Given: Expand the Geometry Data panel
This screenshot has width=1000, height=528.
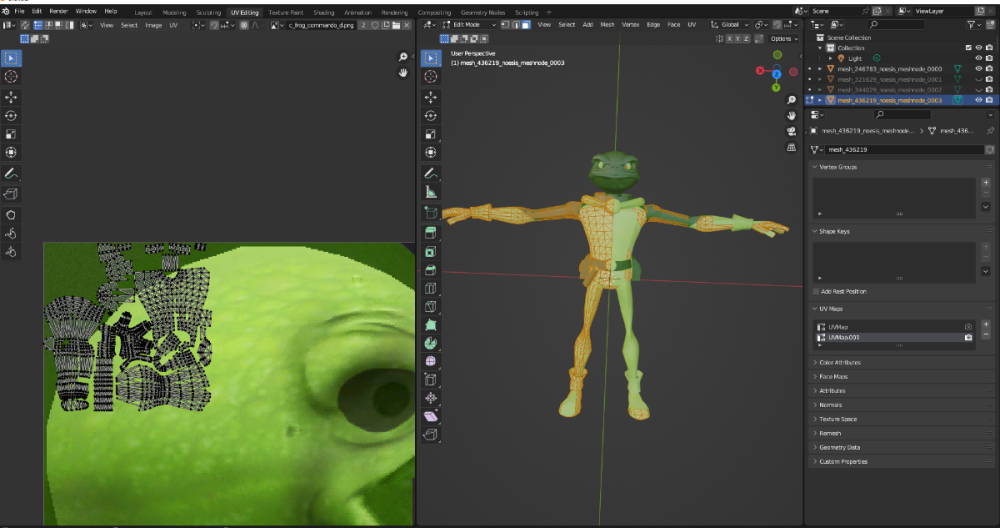Looking at the screenshot, I should [x=839, y=447].
